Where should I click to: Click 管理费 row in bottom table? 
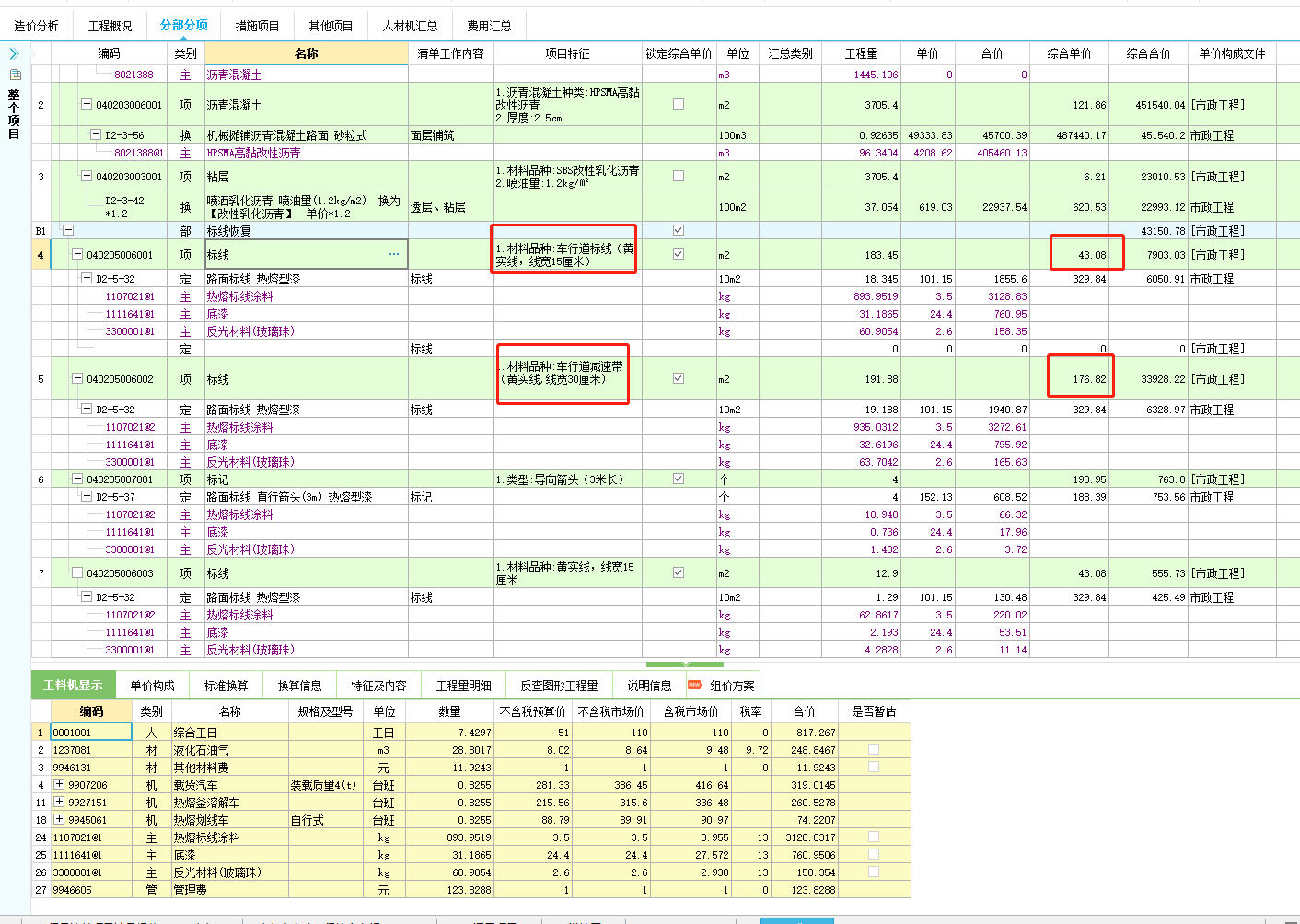(x=471, y=890)
